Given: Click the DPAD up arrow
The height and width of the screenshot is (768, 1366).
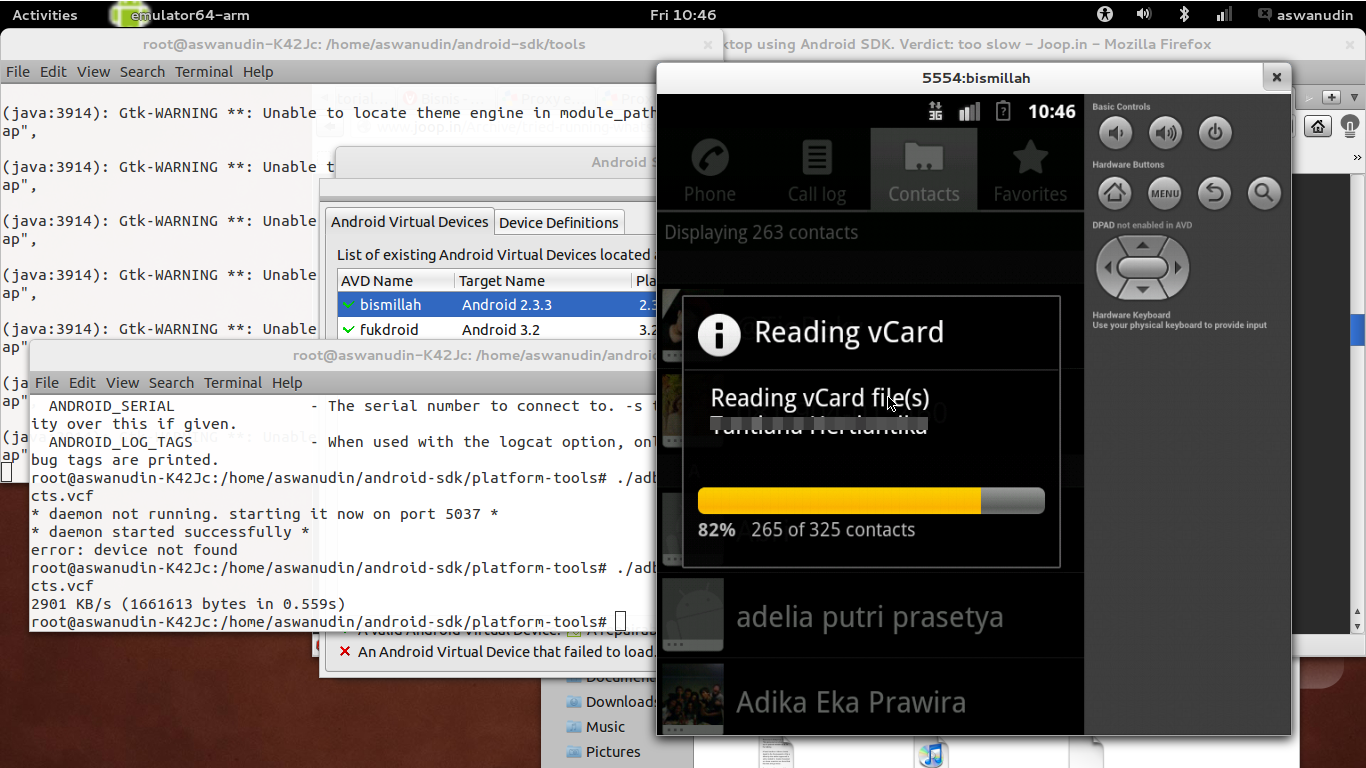Looking at the screenshot, I should [1142, 245].
